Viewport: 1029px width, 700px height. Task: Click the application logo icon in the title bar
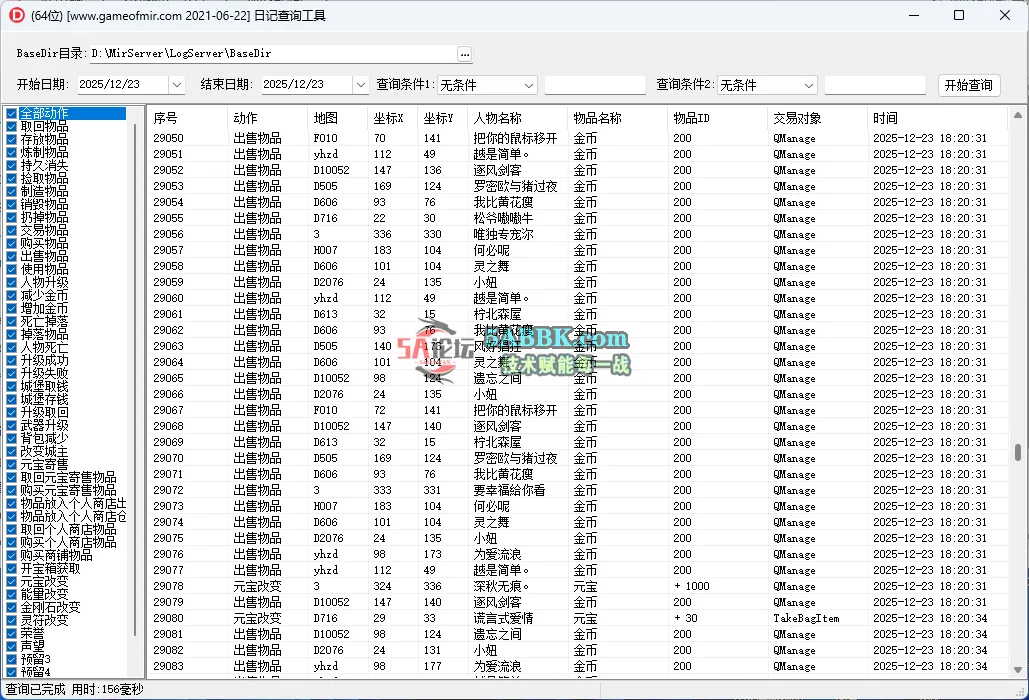pyautogui.click(x=14, y=14)
